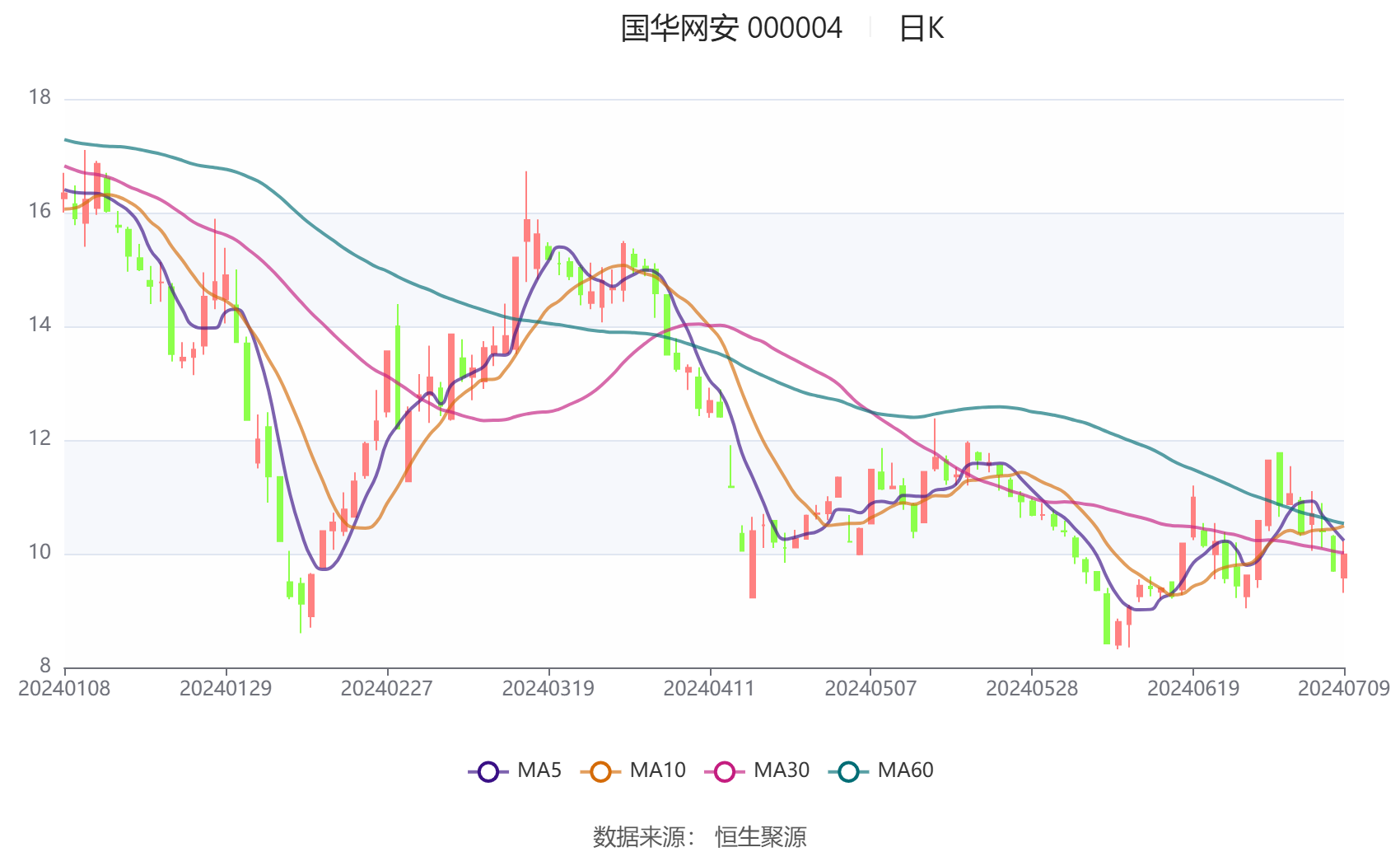The image size is (1400, 852).
Task: Click the 20240227 date axis label
Action: coord(387,689)
